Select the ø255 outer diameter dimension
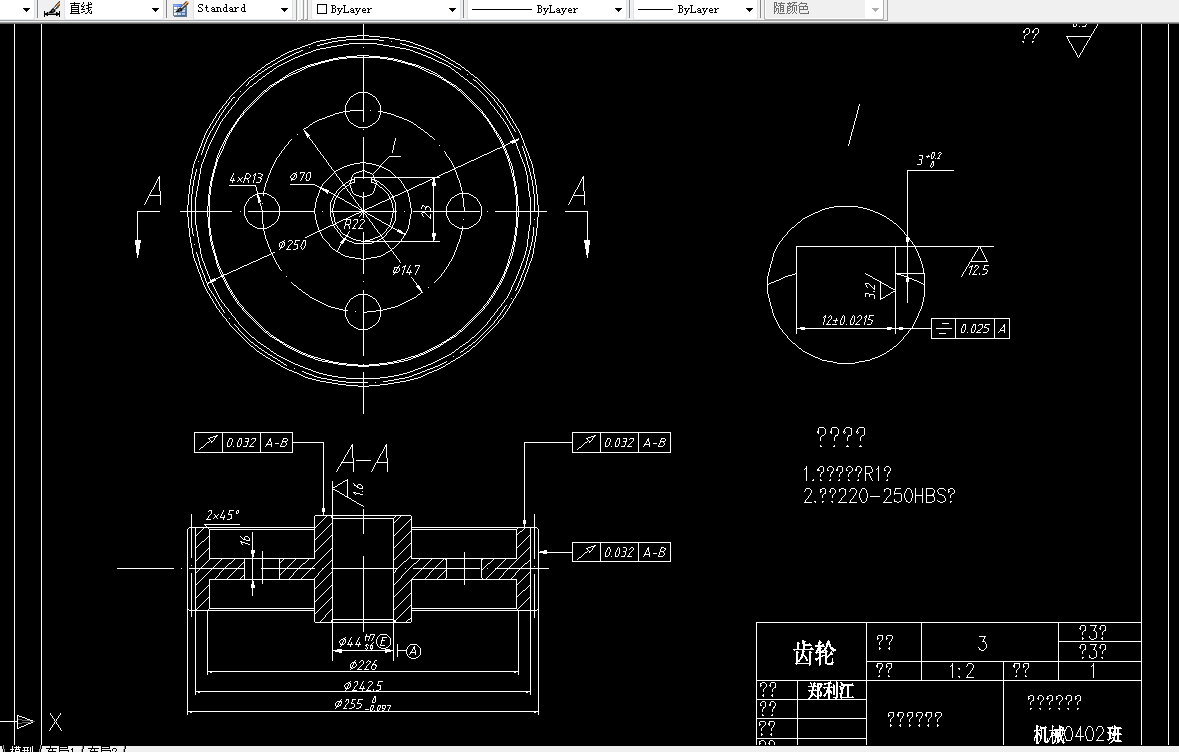 pyautogui.click(x=362, y=705)
